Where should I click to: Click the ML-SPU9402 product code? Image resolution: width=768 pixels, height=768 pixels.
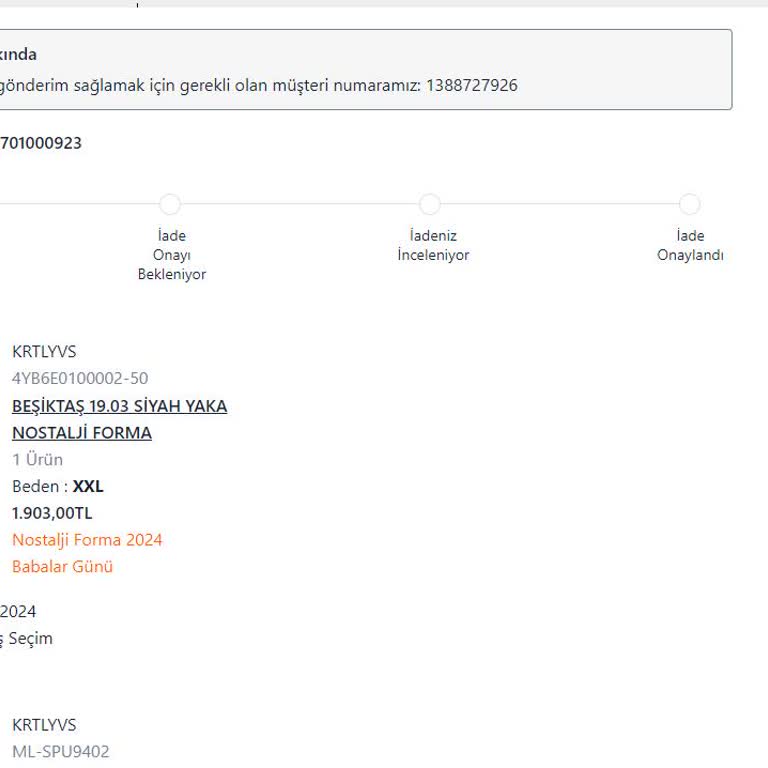tap(61, 751)
